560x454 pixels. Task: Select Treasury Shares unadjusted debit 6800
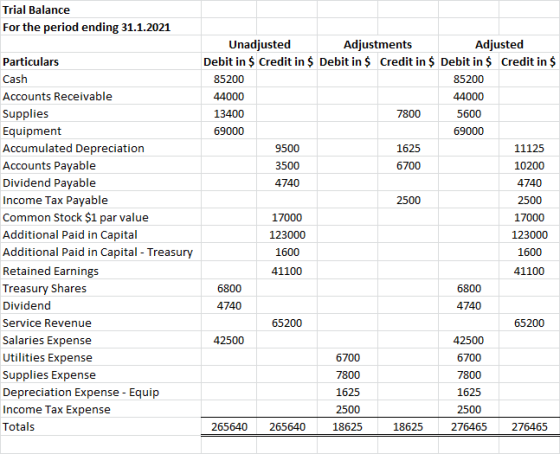click(229, 288)
